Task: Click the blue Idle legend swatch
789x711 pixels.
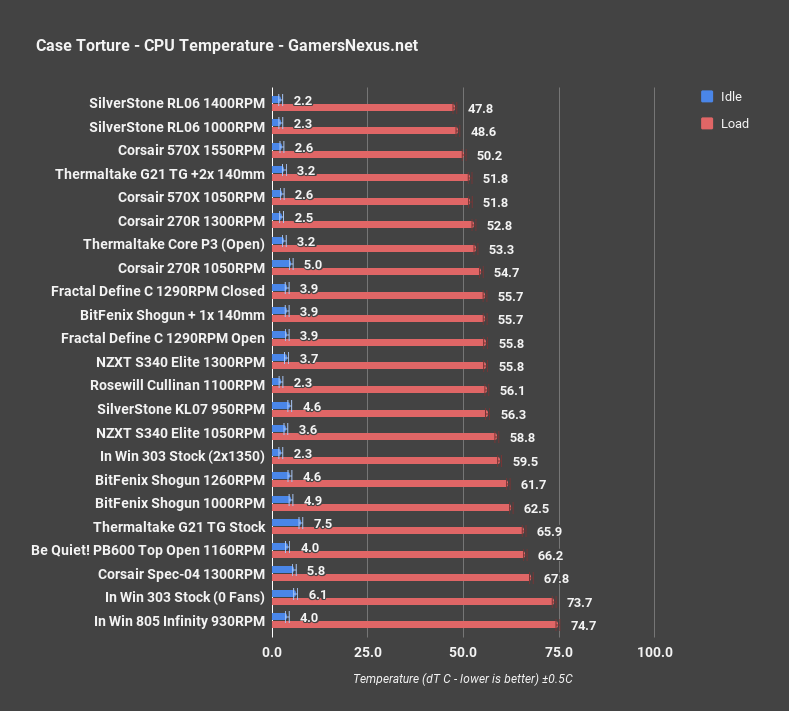Action: point(707,96)
